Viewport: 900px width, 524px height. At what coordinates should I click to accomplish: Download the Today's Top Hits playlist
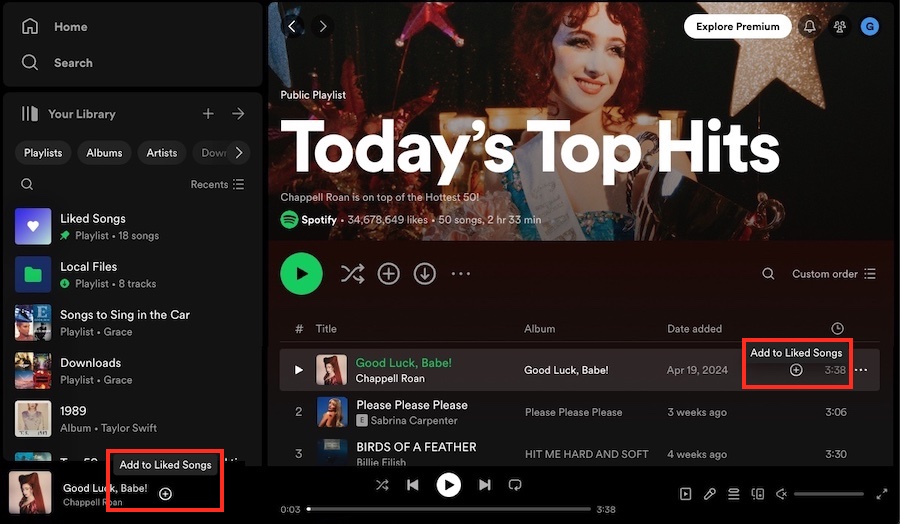point(425,274)
